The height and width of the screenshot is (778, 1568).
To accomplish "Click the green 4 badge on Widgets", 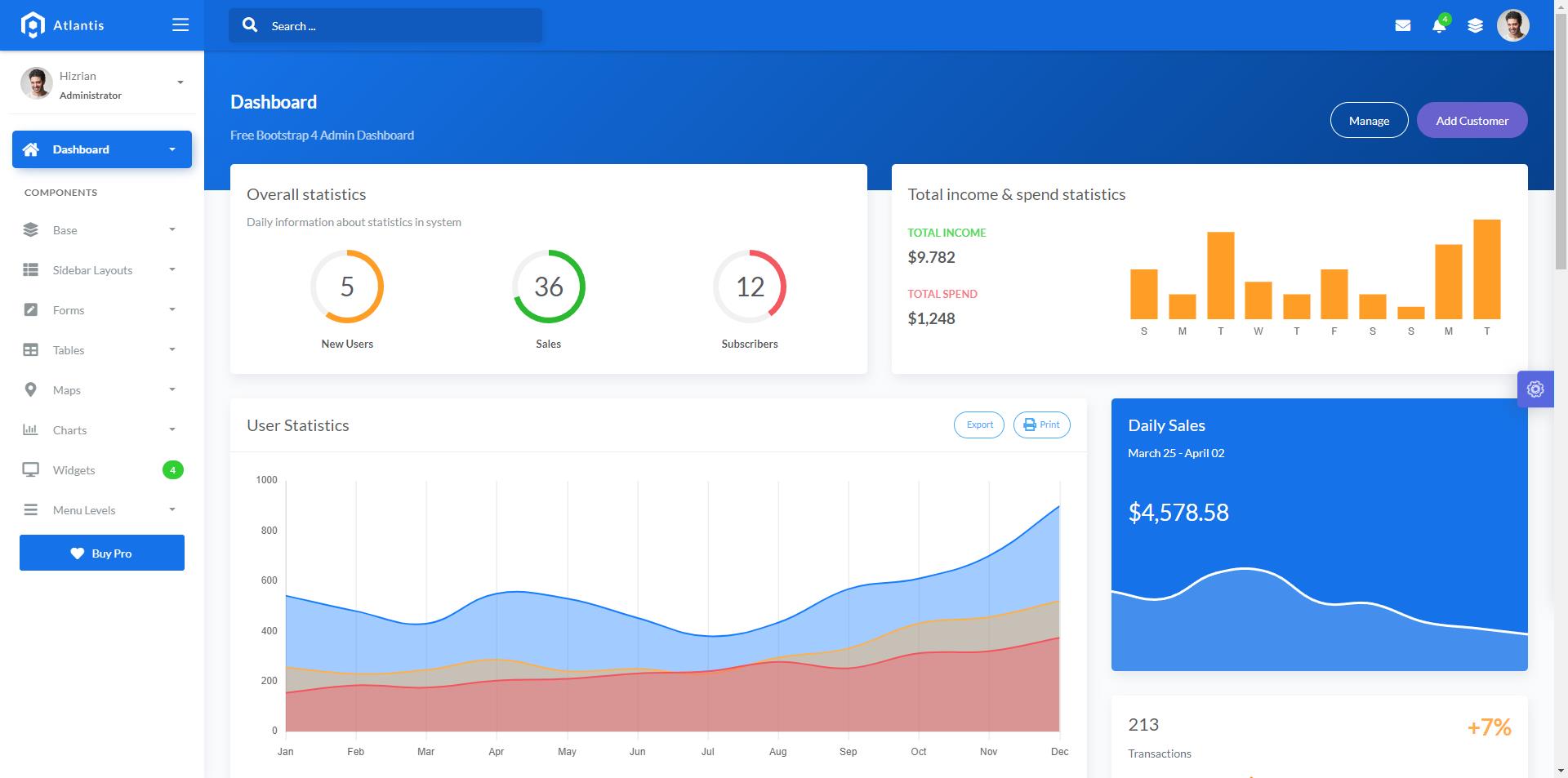I will 173,469.
